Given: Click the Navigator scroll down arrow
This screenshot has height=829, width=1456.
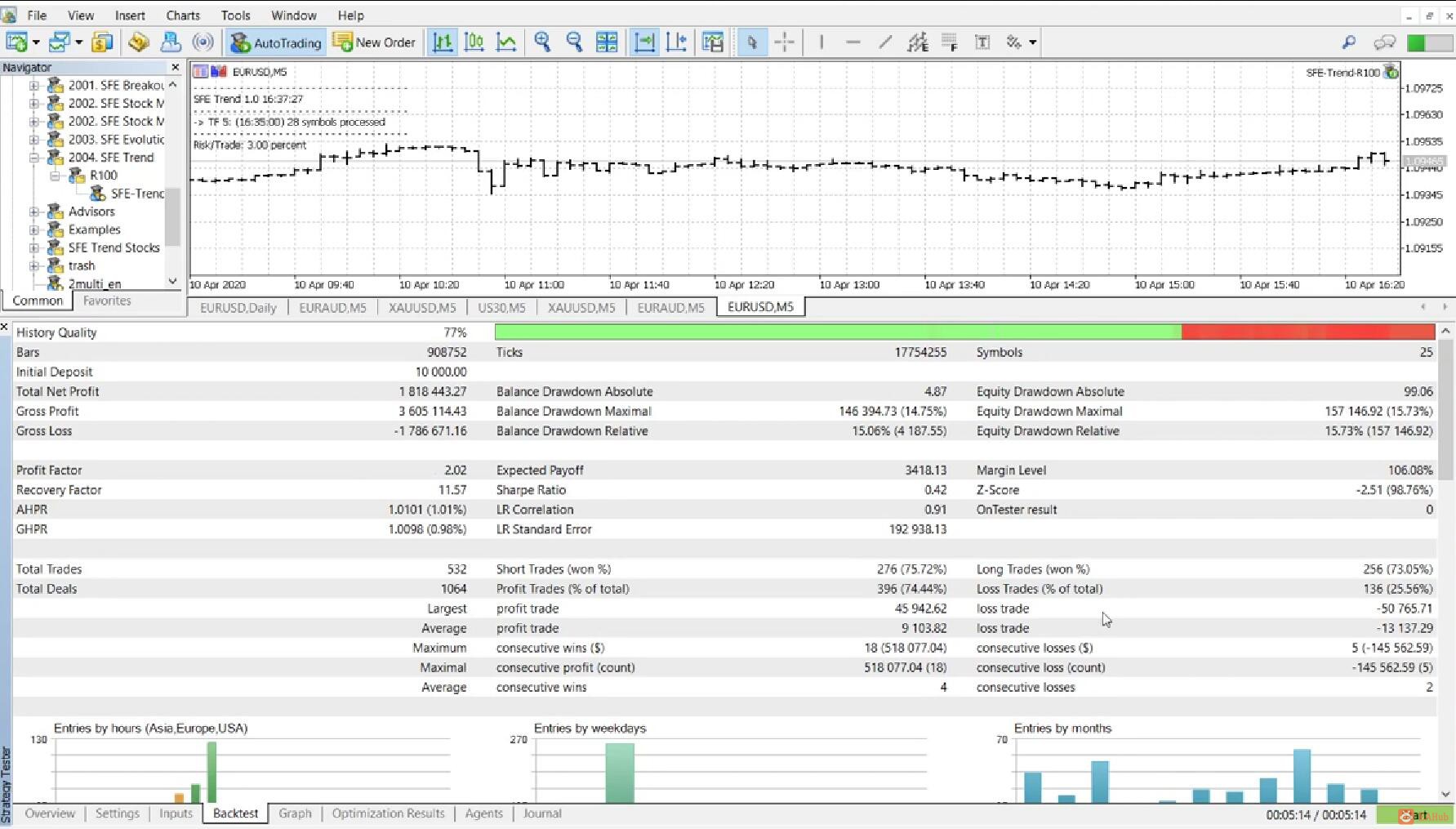Looking at the screenshot, I should tap(172, 281).
